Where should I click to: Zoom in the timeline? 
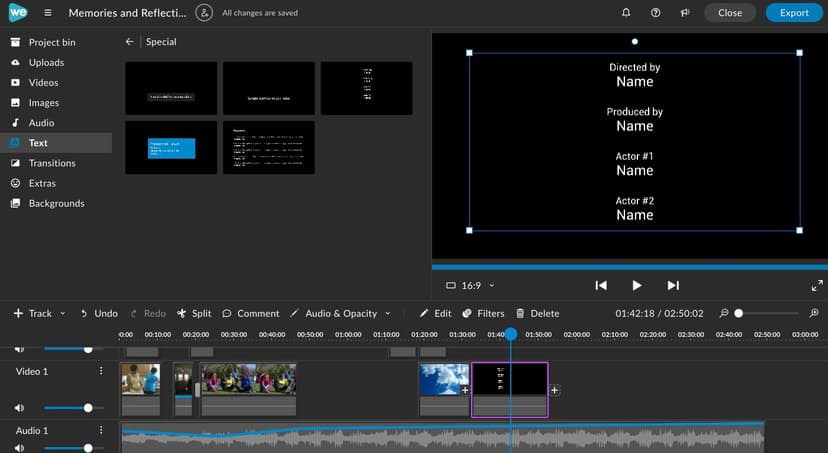[814, 314]
